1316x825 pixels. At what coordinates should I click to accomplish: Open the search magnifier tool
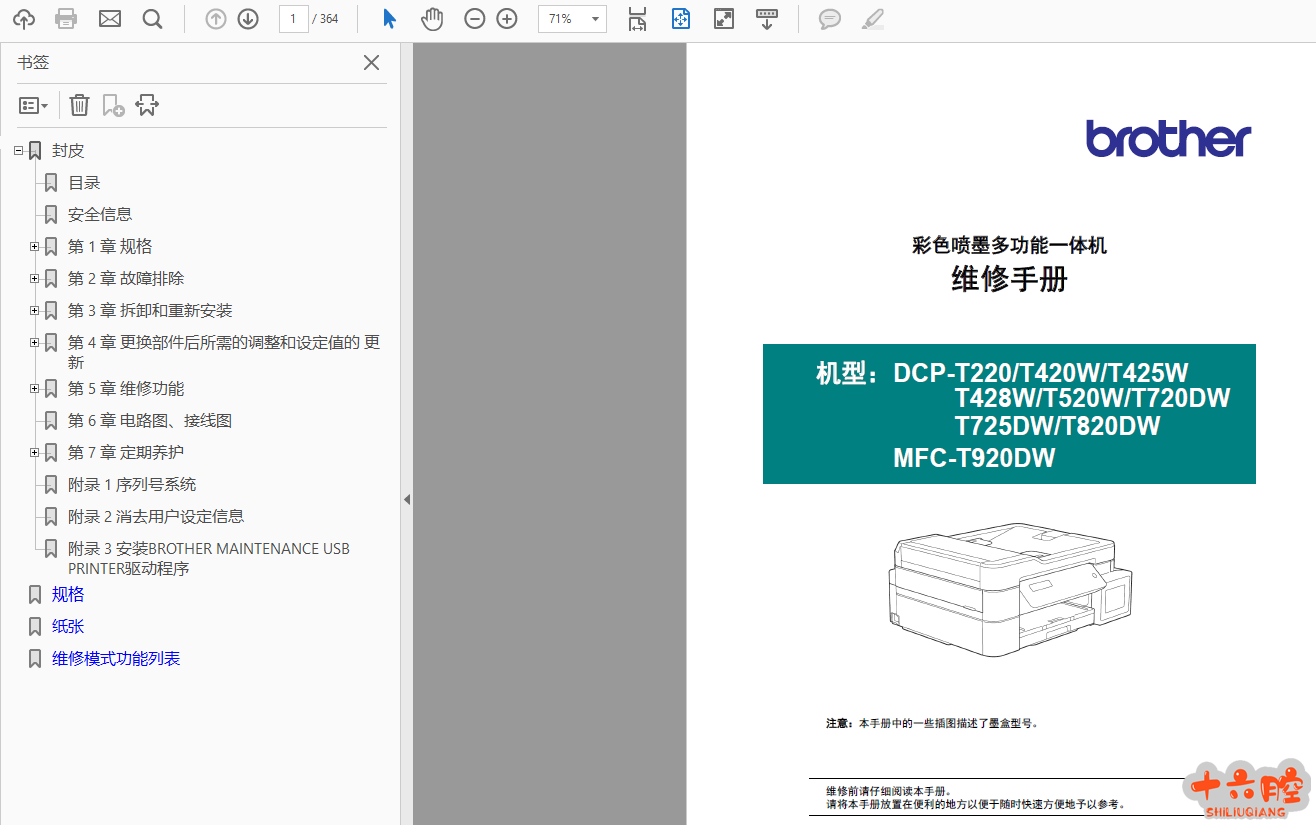click(x=152, y=19)
